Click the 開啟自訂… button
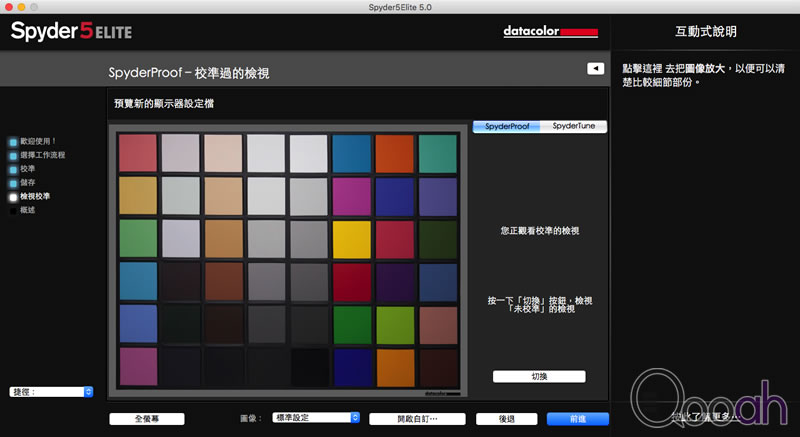800x437 pixels. pyautogui.click(x=417, y=419)
